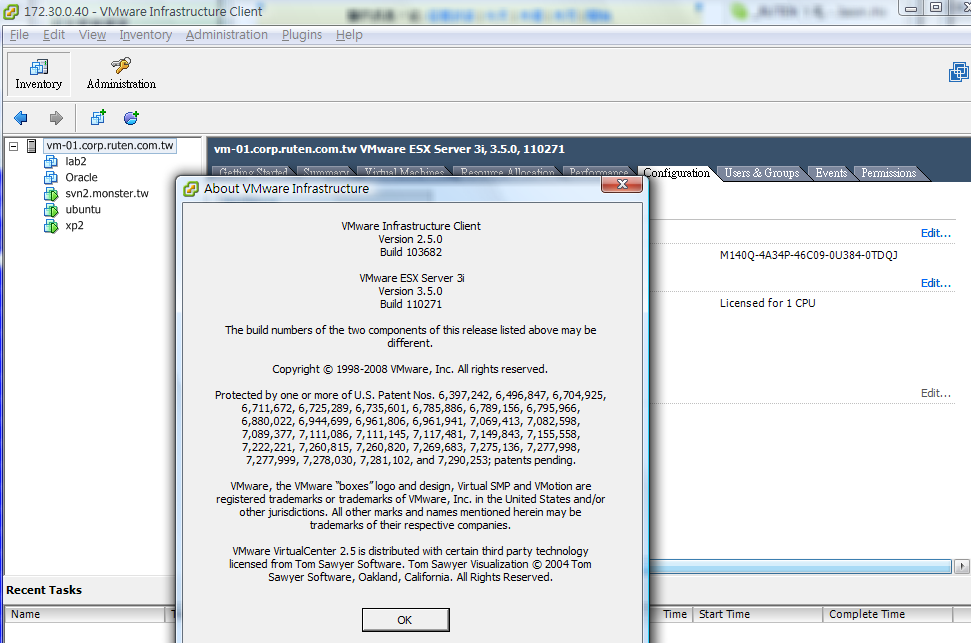
Task: Click the Edit link above Licensed for 1 CPU
Action: (x=935, y=283)
